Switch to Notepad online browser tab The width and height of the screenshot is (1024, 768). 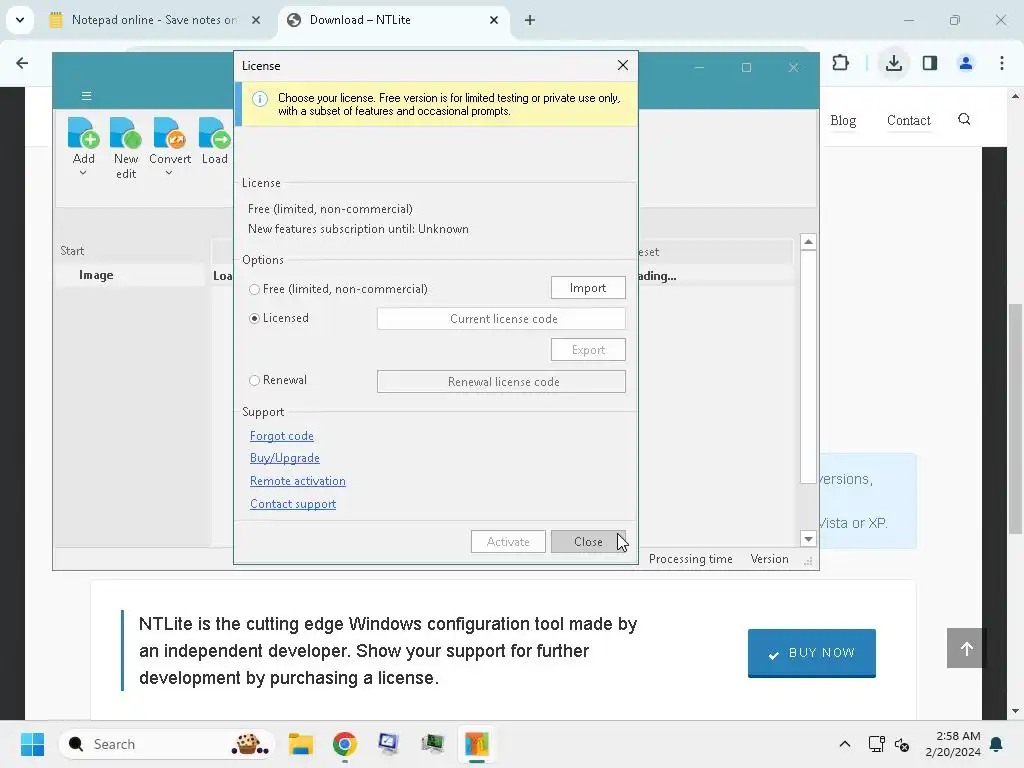pos(155,20)
